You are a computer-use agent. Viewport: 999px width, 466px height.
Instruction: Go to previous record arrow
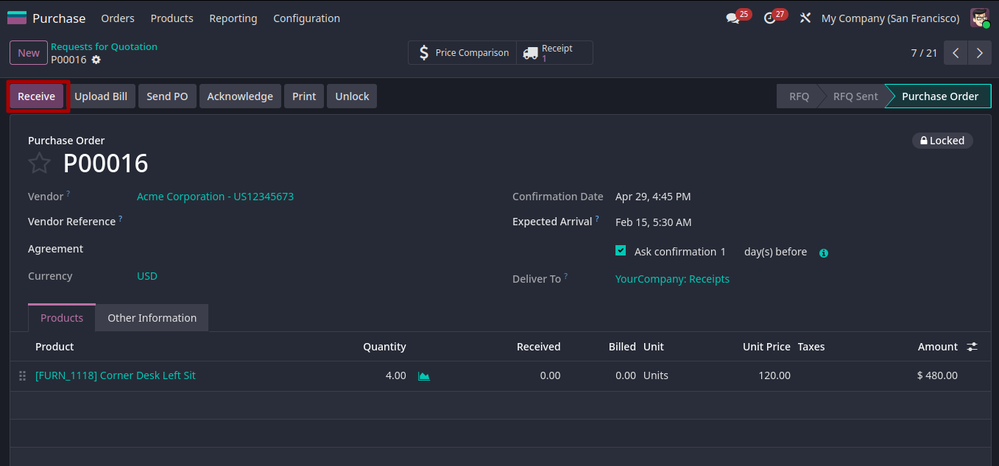click(956, 53)
